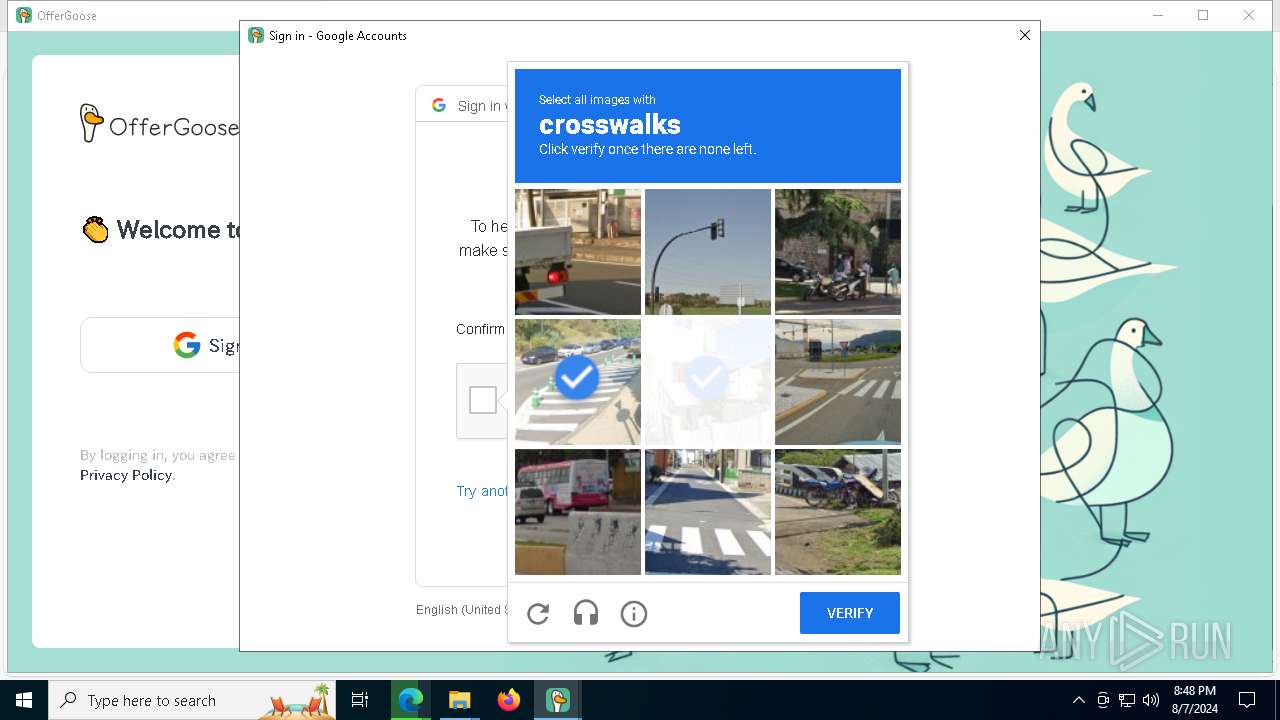Open the English (United States) language selector
1280x720 pixels.
(462, 609)
